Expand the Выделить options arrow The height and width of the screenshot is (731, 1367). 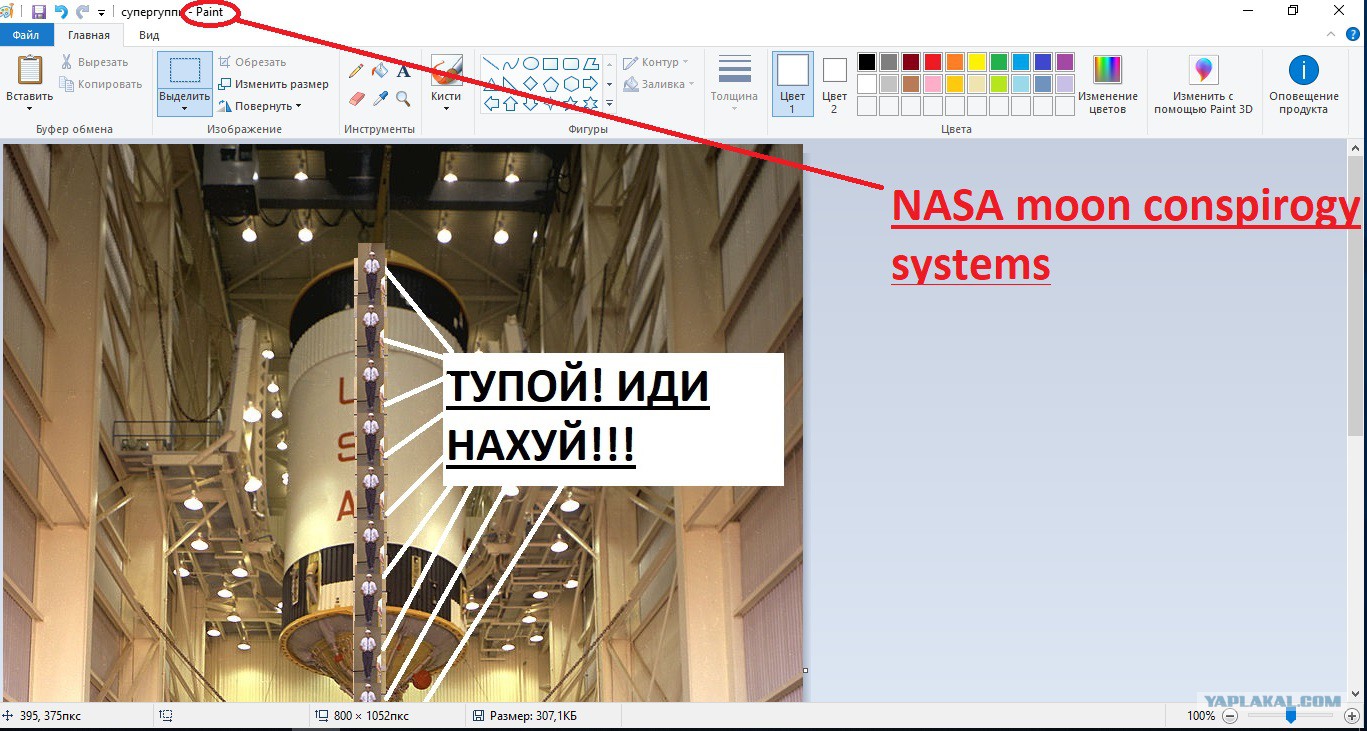click(x=185, y=108)
